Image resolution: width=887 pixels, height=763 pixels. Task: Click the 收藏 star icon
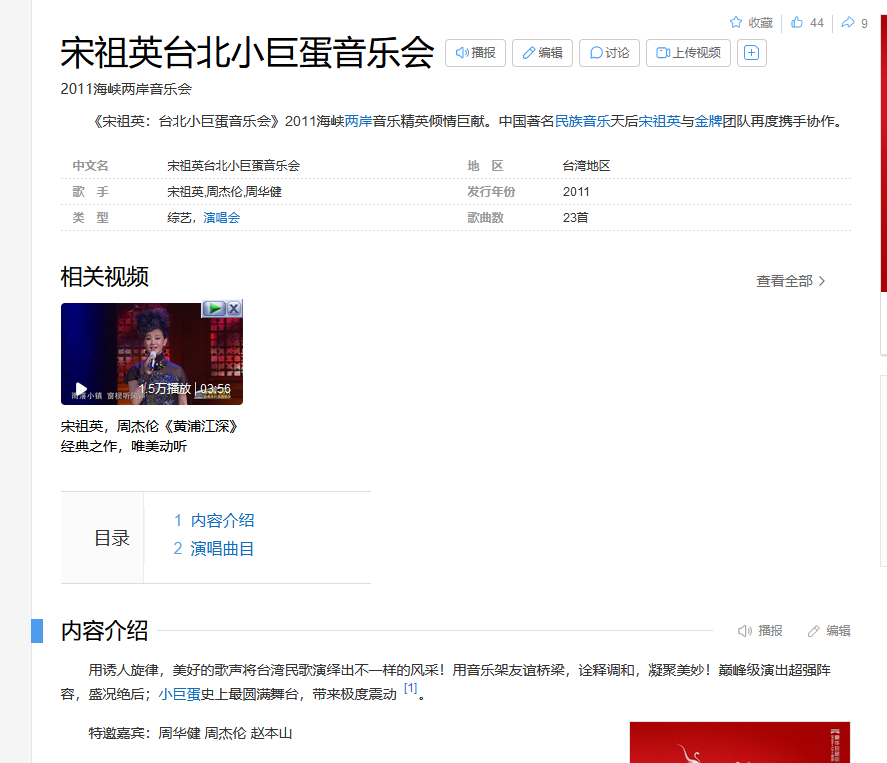tap(736, 22)
